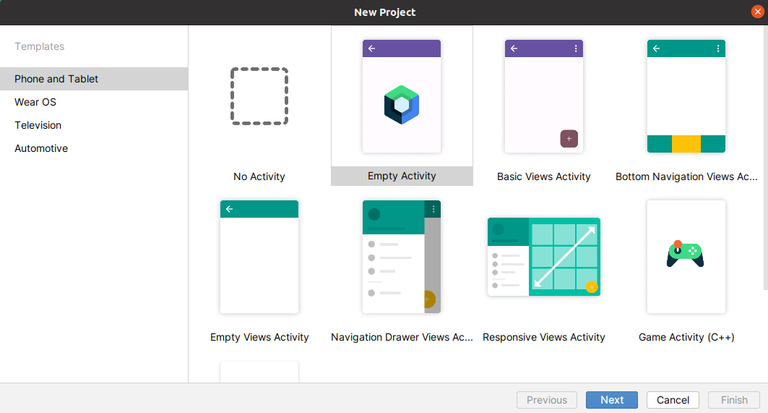Click the "Navigation Drawer Views Ac..." label

pos(402,337)
